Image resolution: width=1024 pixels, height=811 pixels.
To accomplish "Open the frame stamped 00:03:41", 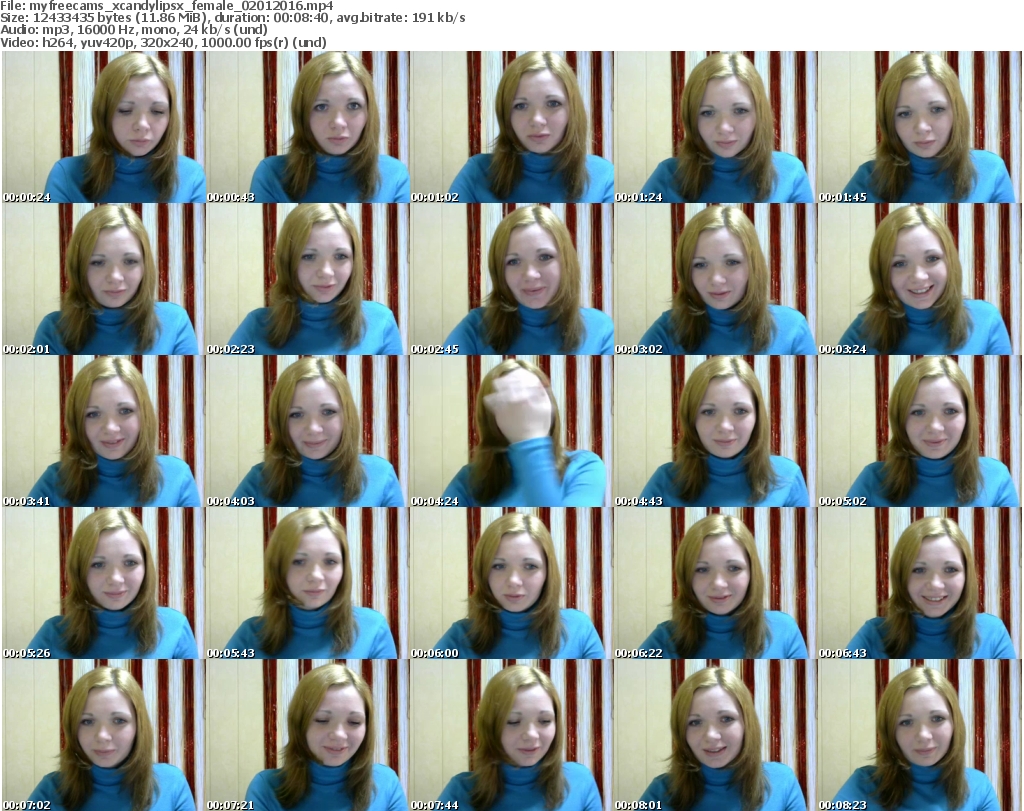I will 103,432.
